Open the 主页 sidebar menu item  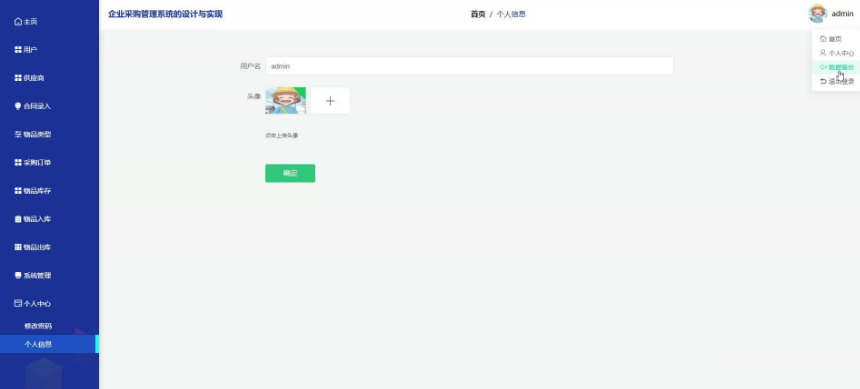26,21
